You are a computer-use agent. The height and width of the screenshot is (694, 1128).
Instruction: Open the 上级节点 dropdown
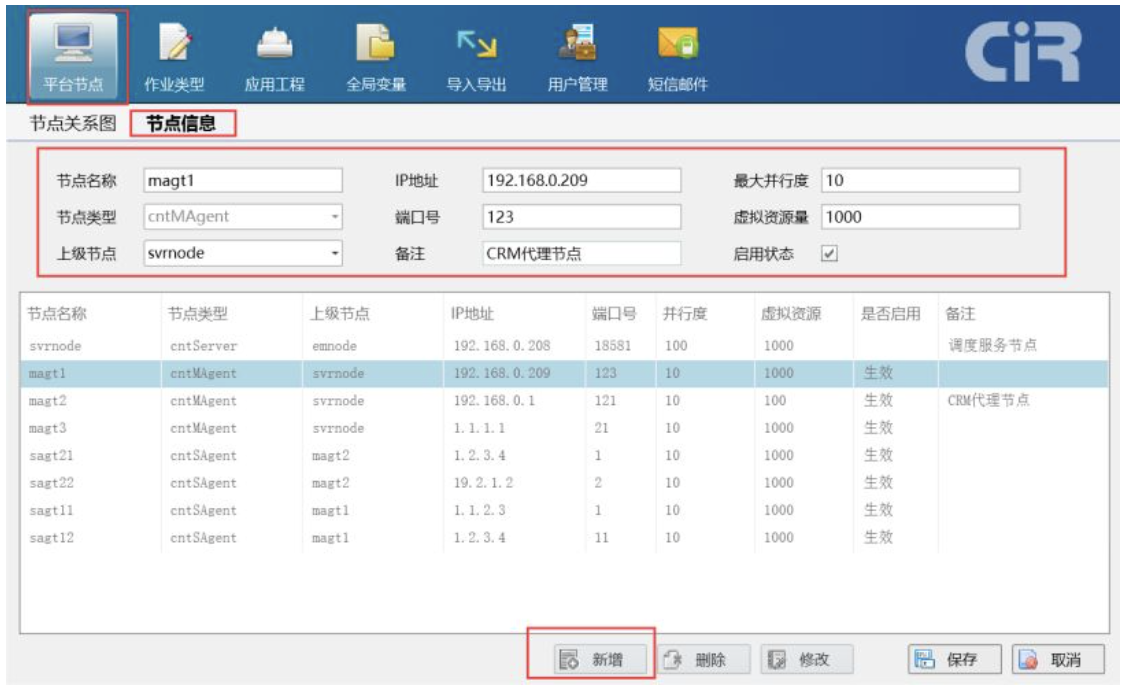pos(243,253)
